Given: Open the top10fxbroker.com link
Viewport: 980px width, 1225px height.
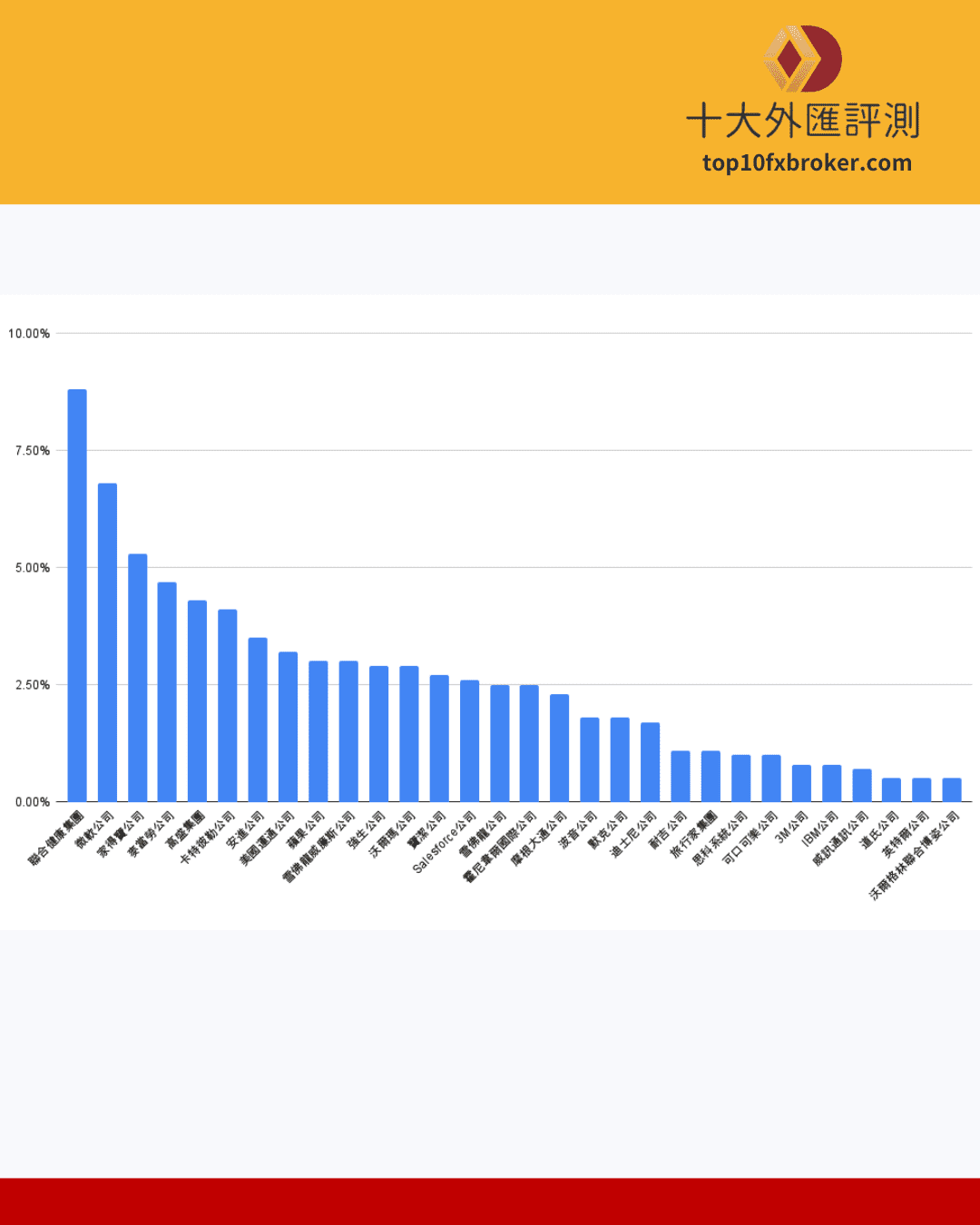Looking at the screenshot, I should coord(807,163).
